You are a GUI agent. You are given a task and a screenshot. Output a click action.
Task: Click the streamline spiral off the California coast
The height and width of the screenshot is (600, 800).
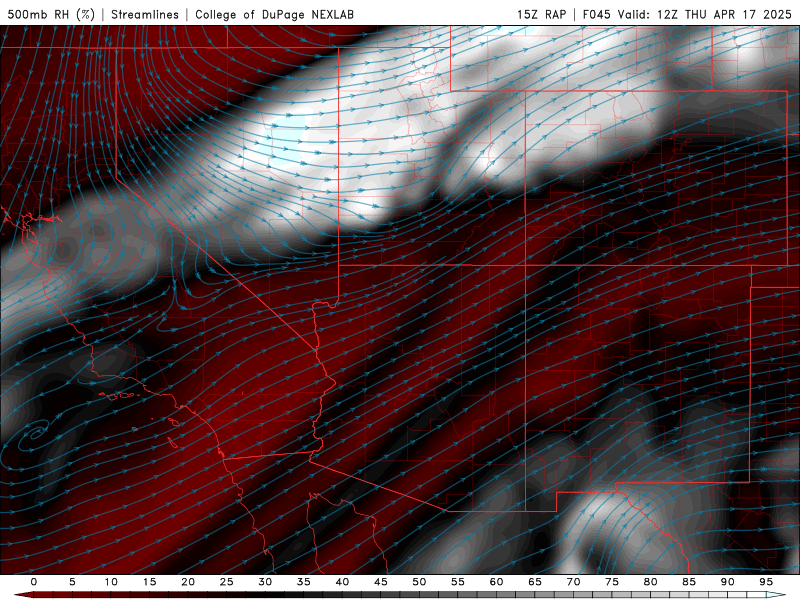tap(34, 434)
